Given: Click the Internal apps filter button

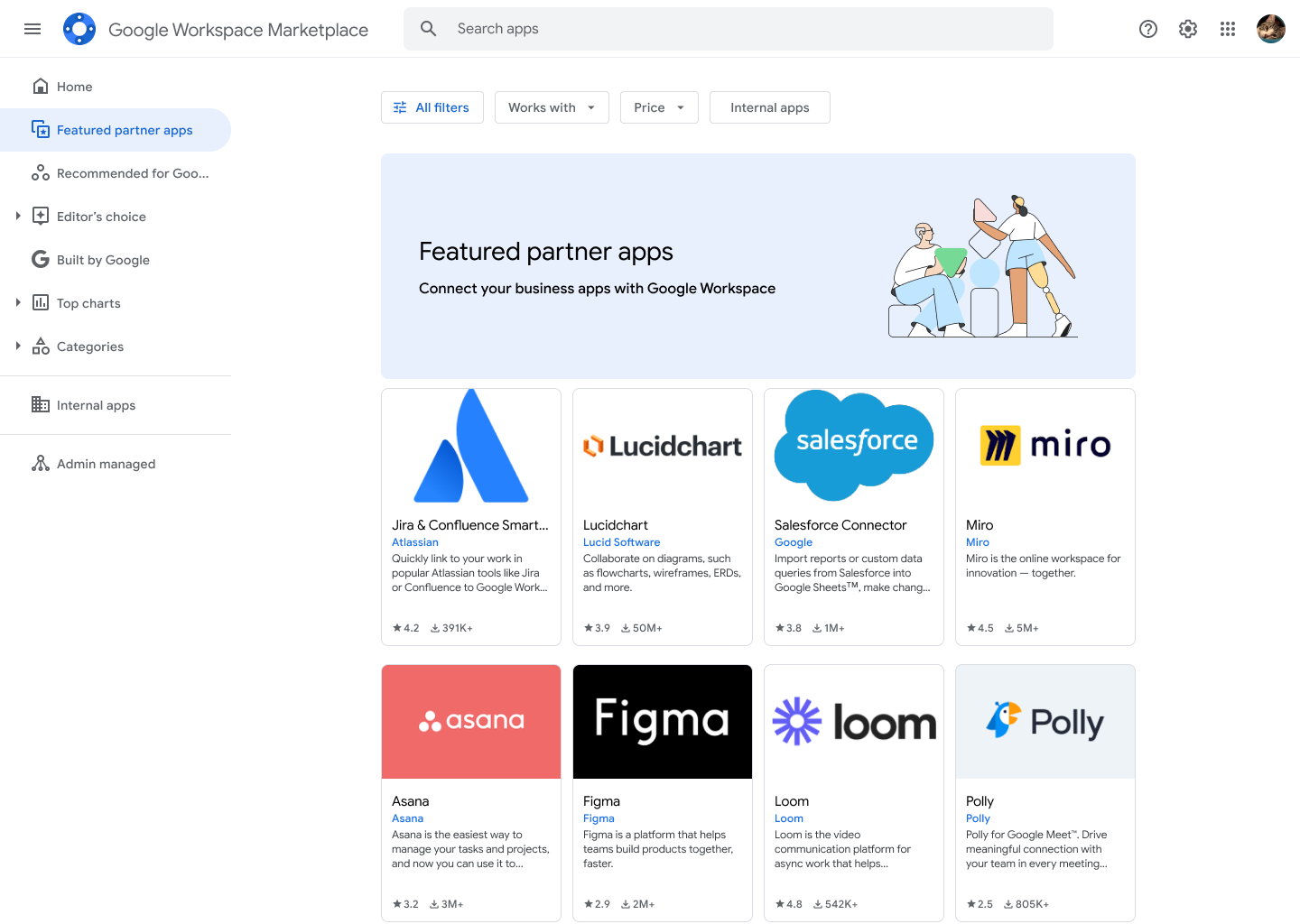Looking at the screenshot, I should pyautogui.click(x=770, y=107).
